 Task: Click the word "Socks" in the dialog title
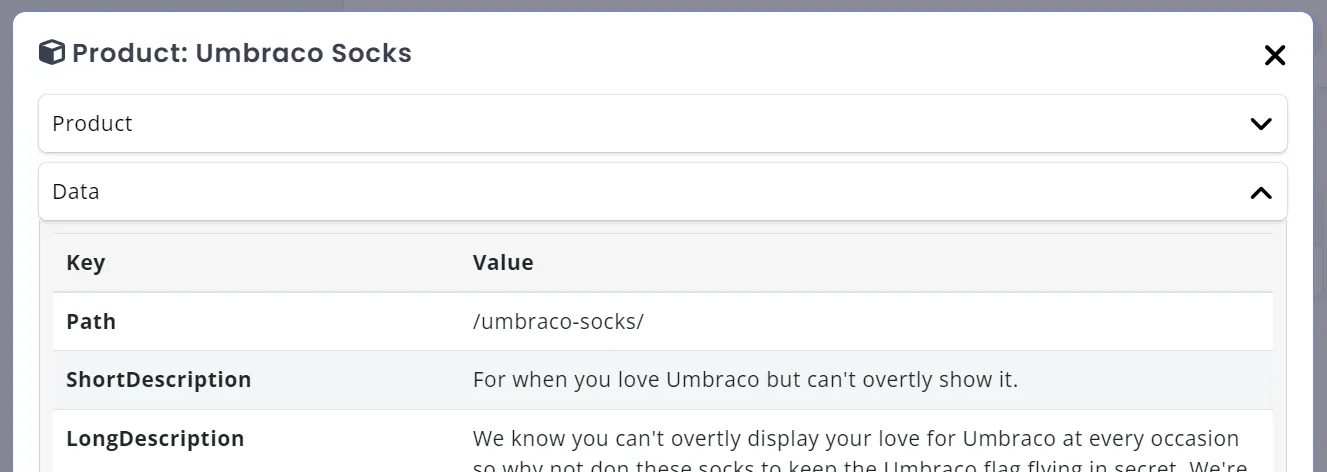[374, 53]
